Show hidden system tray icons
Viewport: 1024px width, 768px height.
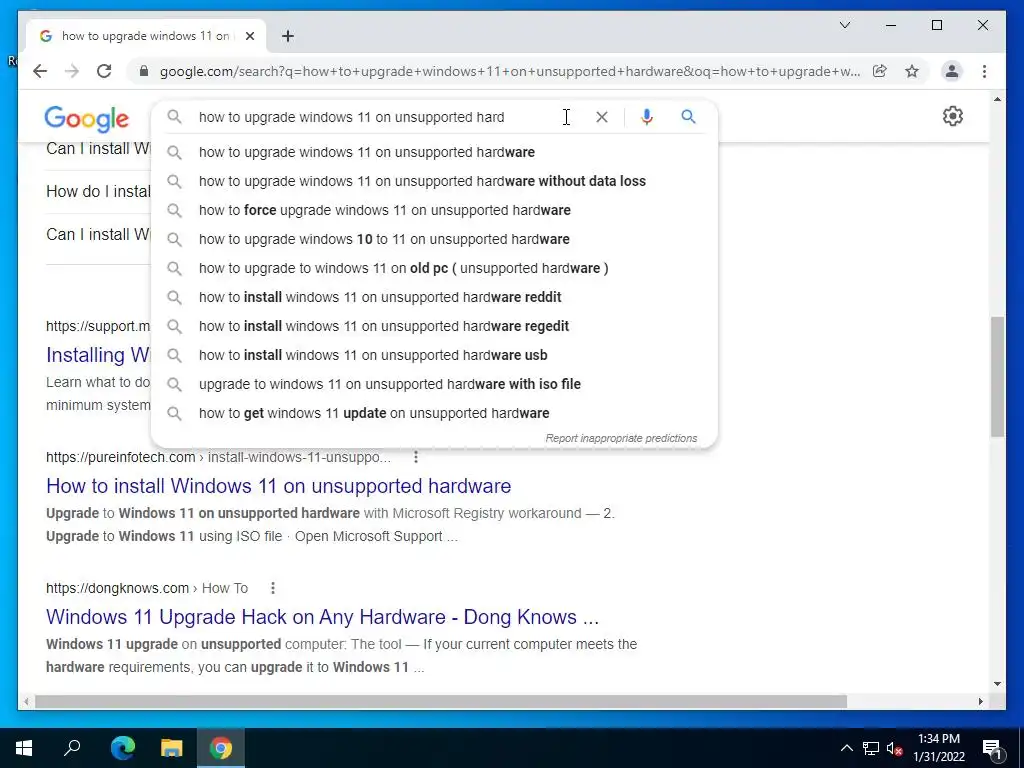[x=846, y=748]
